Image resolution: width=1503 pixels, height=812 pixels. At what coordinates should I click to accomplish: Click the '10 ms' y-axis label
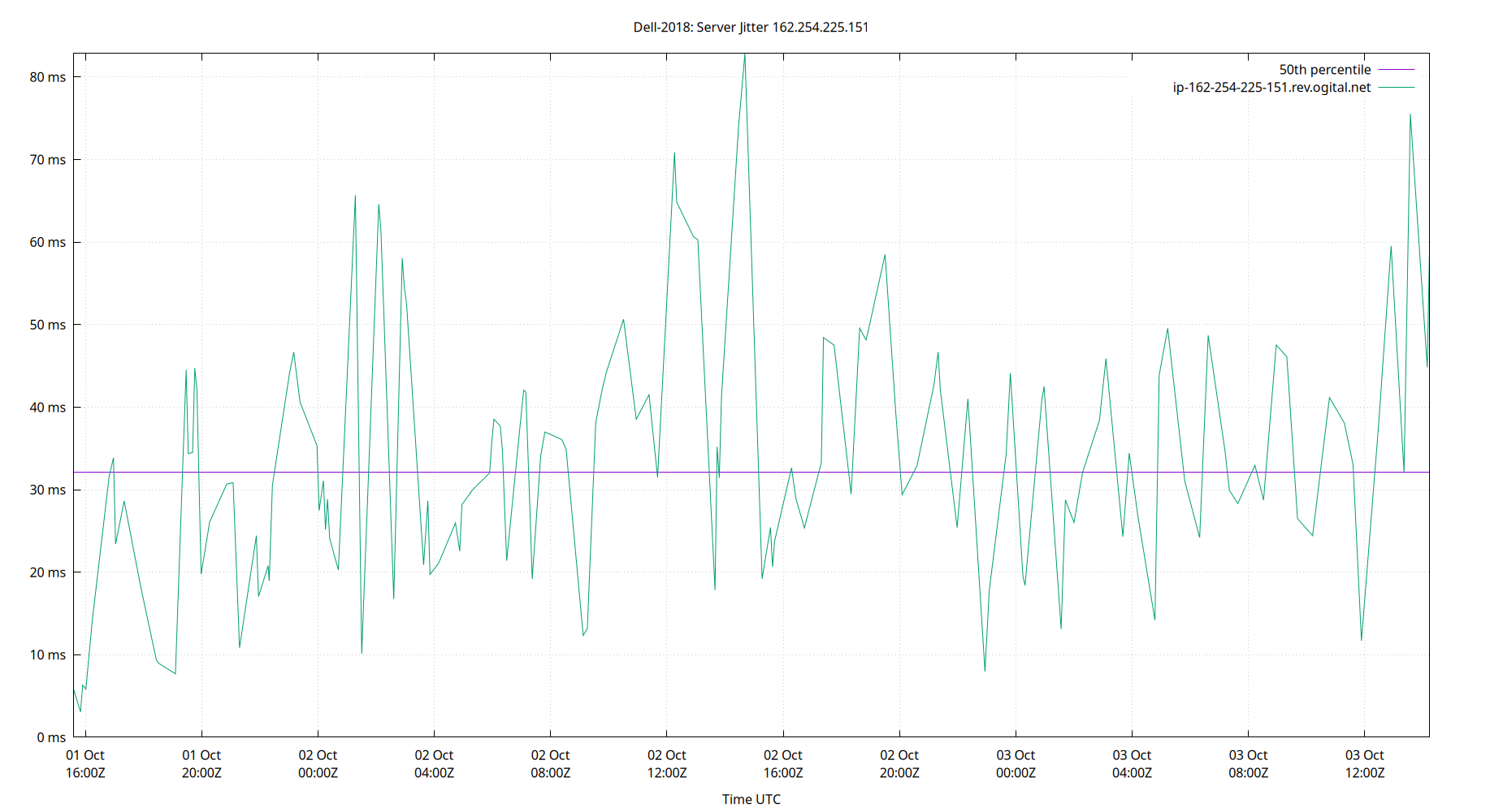[x=48, y=654]
